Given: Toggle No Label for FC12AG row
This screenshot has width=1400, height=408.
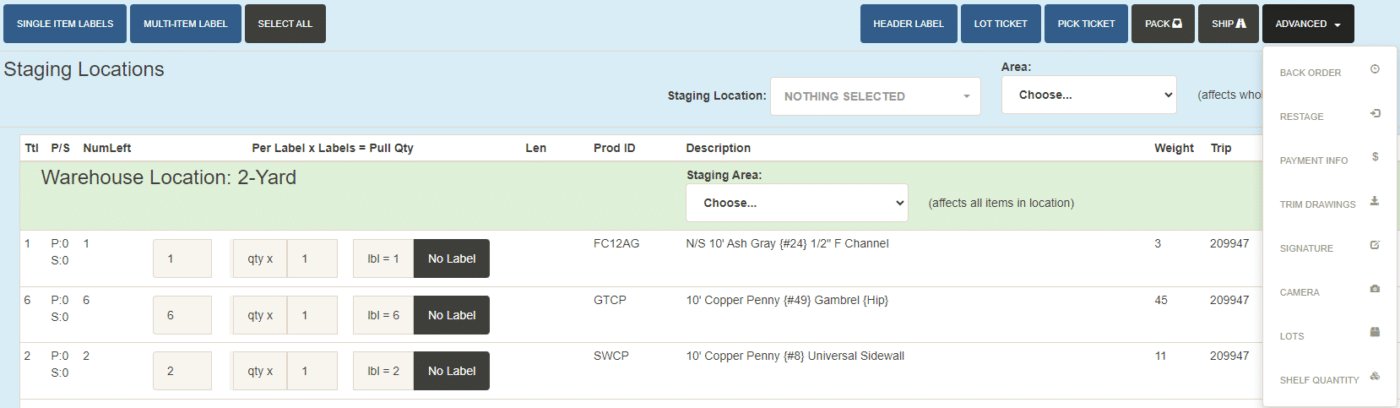Looking at the screenshot, I should 451,259.
